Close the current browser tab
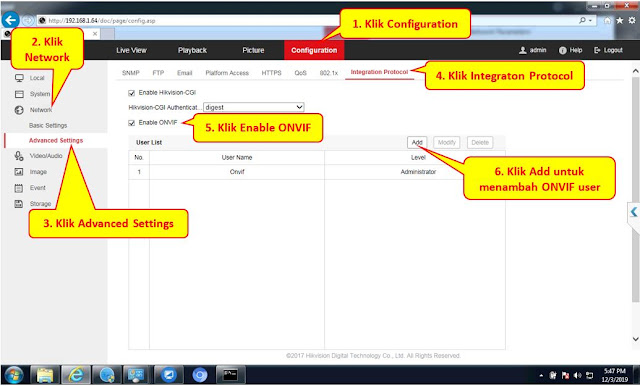 95,33
